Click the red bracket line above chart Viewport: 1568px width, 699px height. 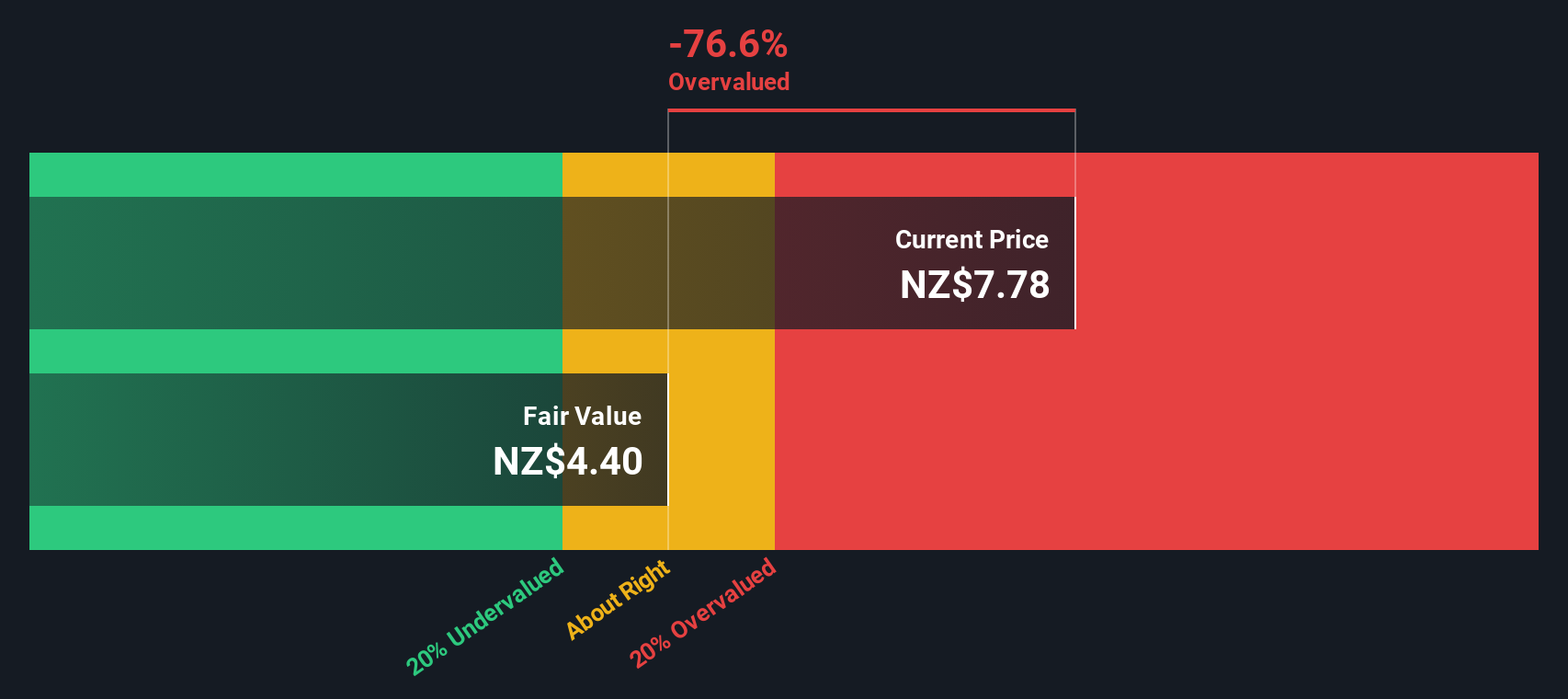(x=871, y=110)
